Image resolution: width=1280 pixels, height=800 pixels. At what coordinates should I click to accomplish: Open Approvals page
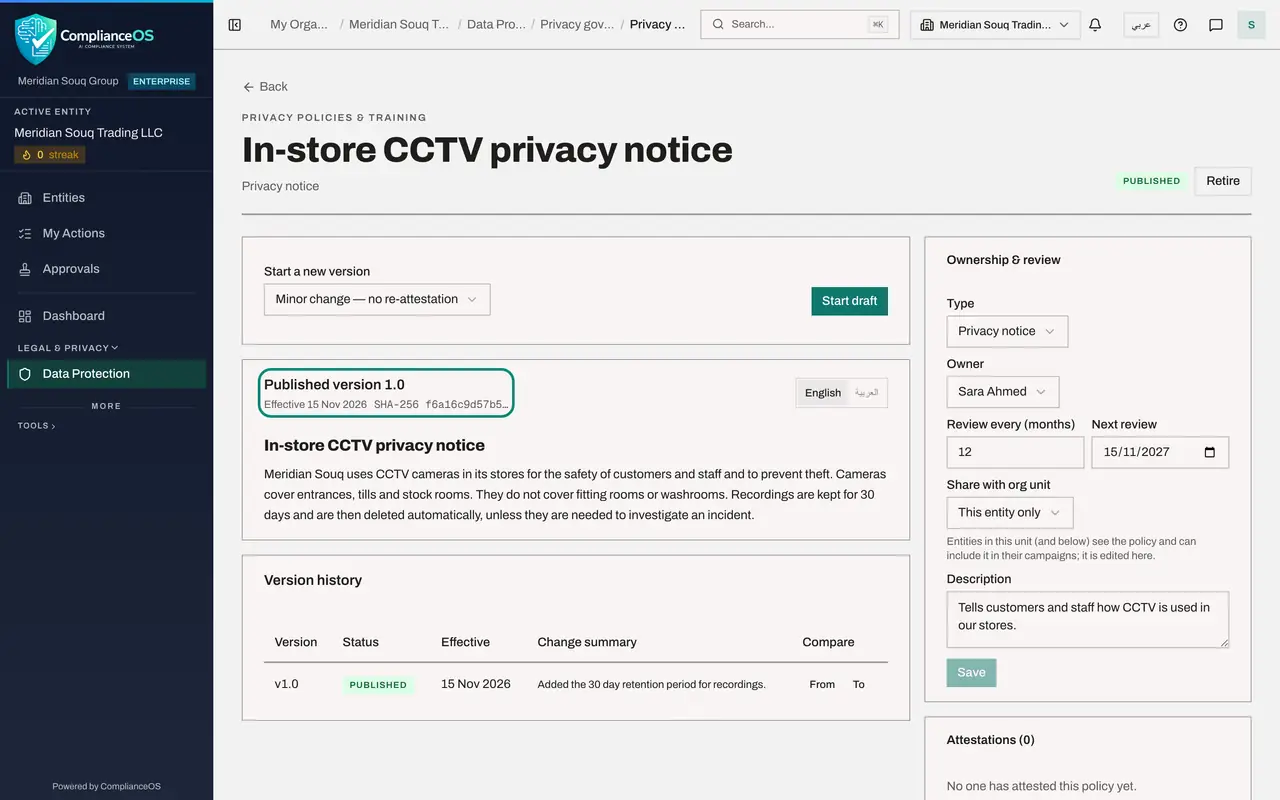(x=106, y=269)
